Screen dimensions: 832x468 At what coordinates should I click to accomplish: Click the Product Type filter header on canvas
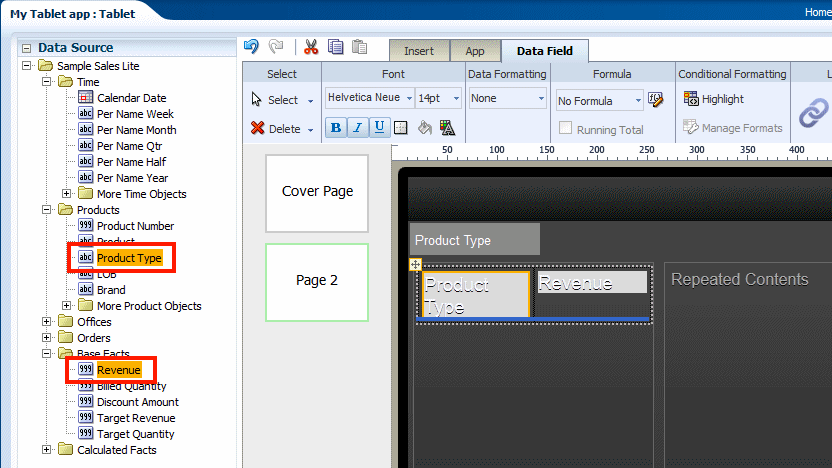click(x=475, y=240)
